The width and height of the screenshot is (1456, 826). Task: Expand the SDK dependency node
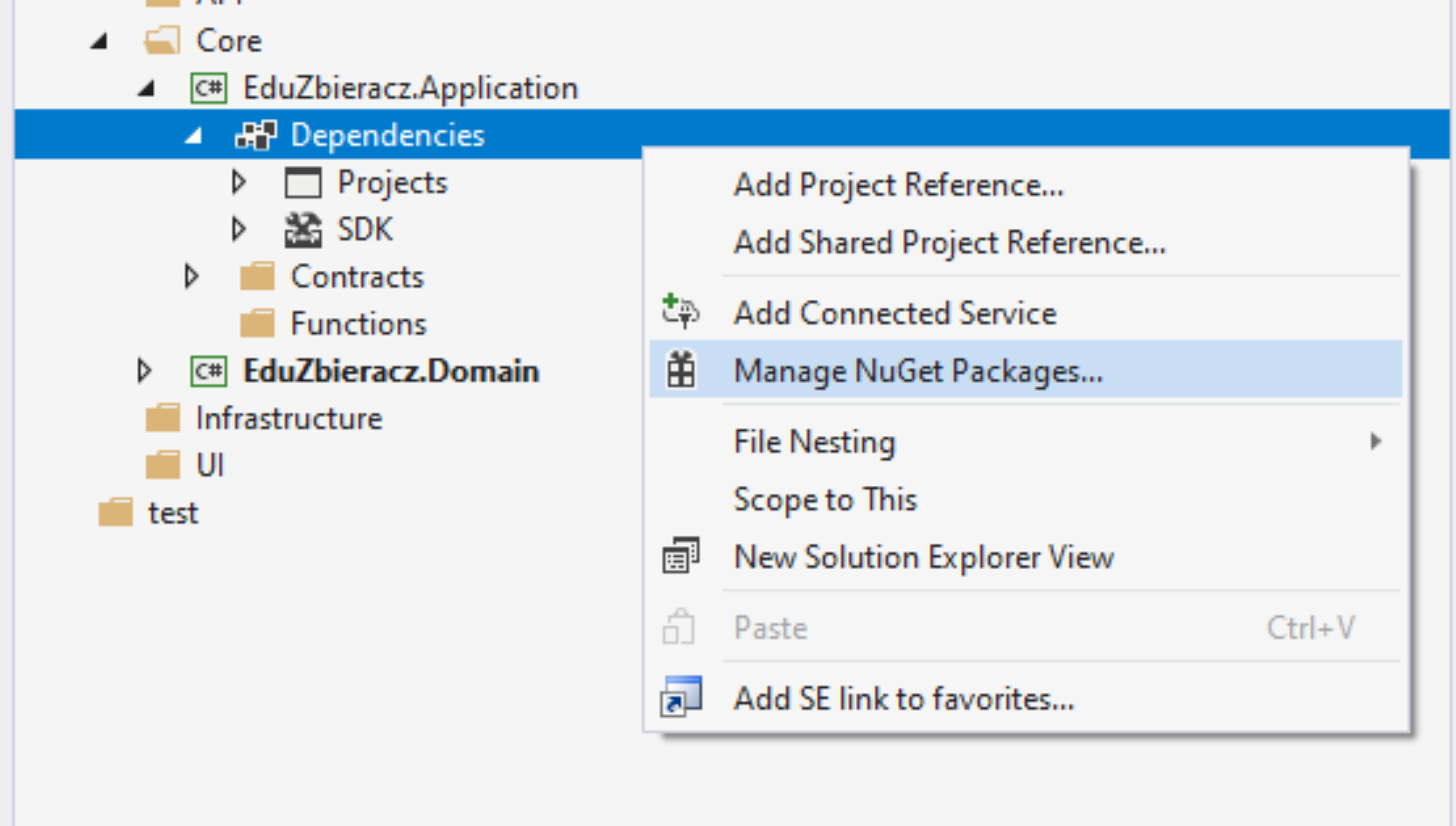point(239,229)
